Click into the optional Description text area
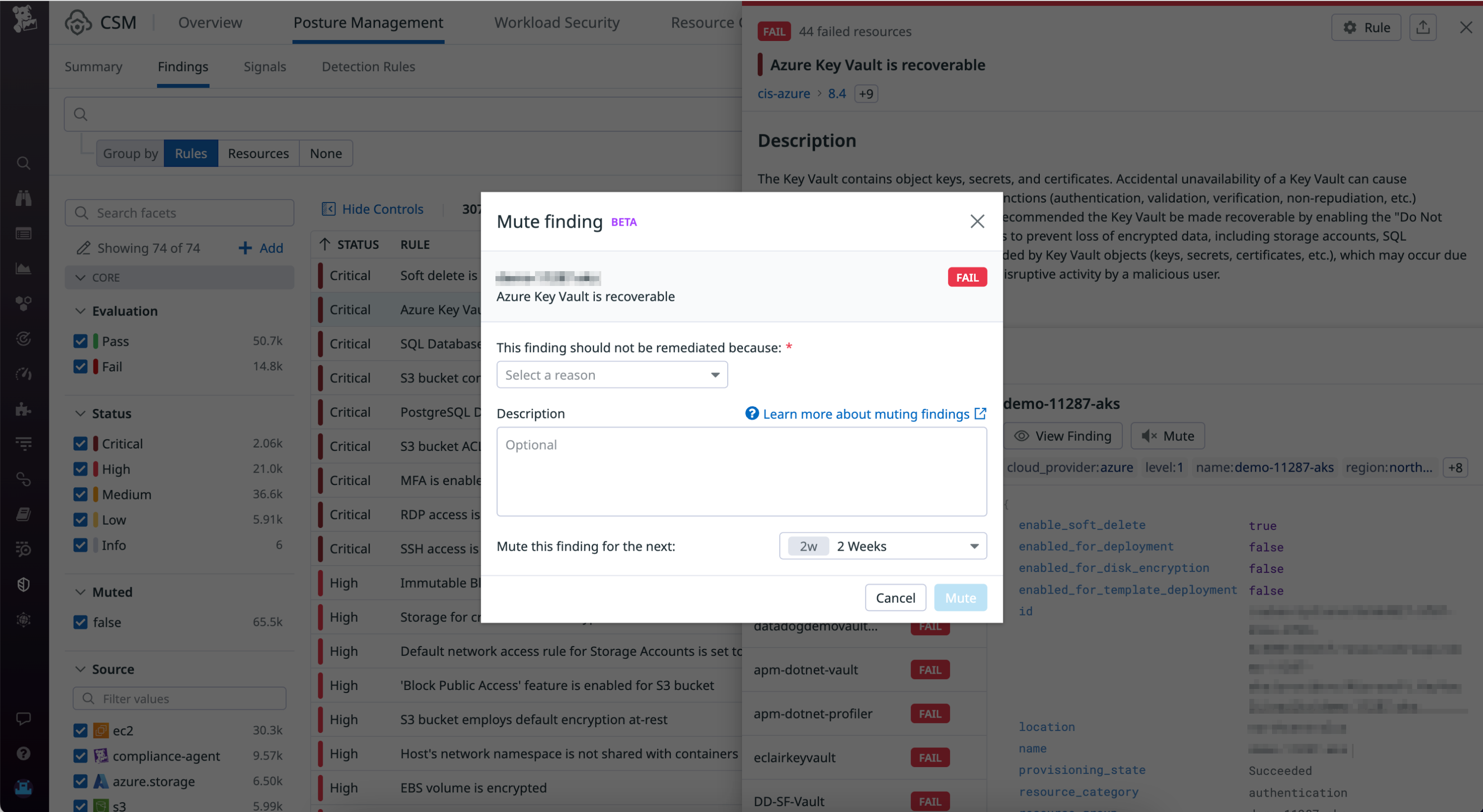 tap(741, 471)
